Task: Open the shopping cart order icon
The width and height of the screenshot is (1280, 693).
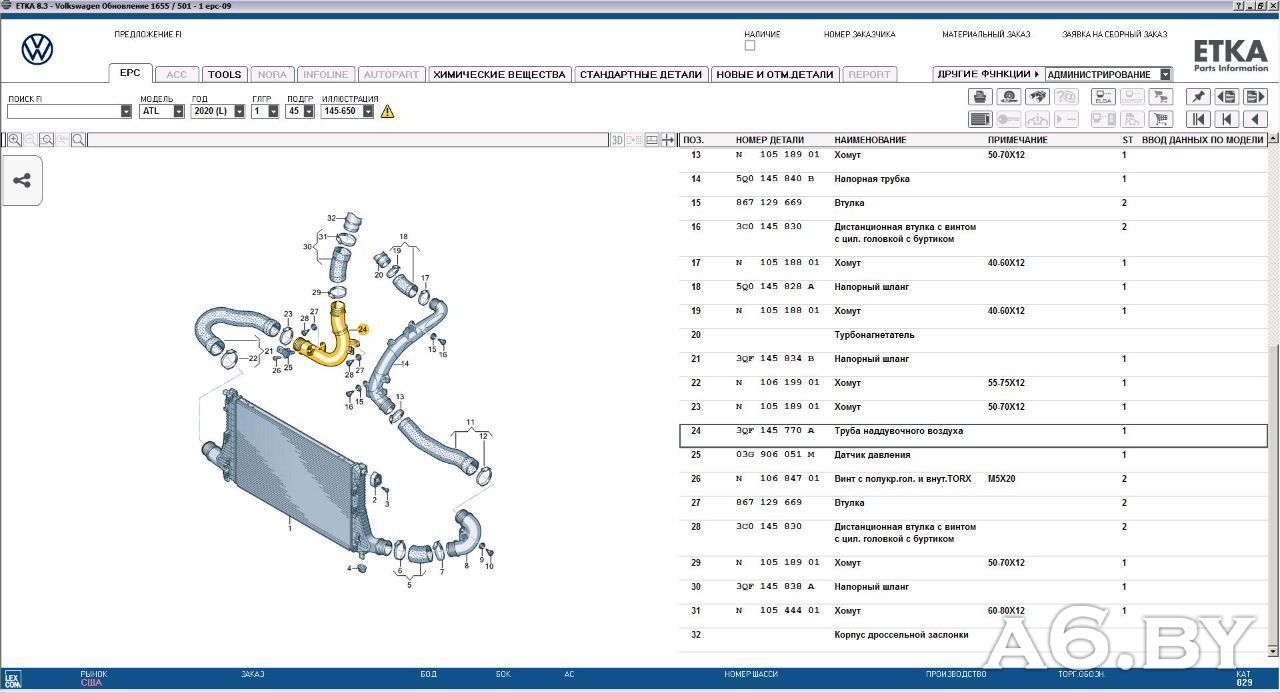Action: (1161, 119)
